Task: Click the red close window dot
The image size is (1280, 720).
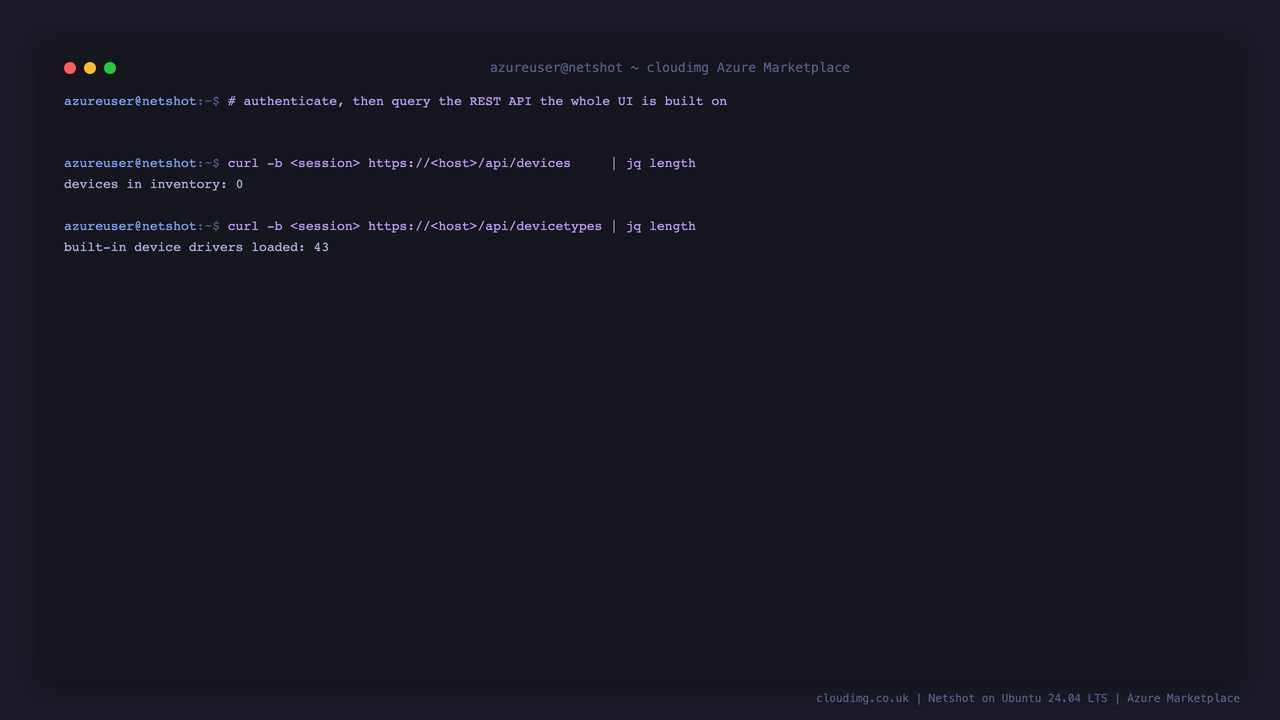Action: click(70, 68)
